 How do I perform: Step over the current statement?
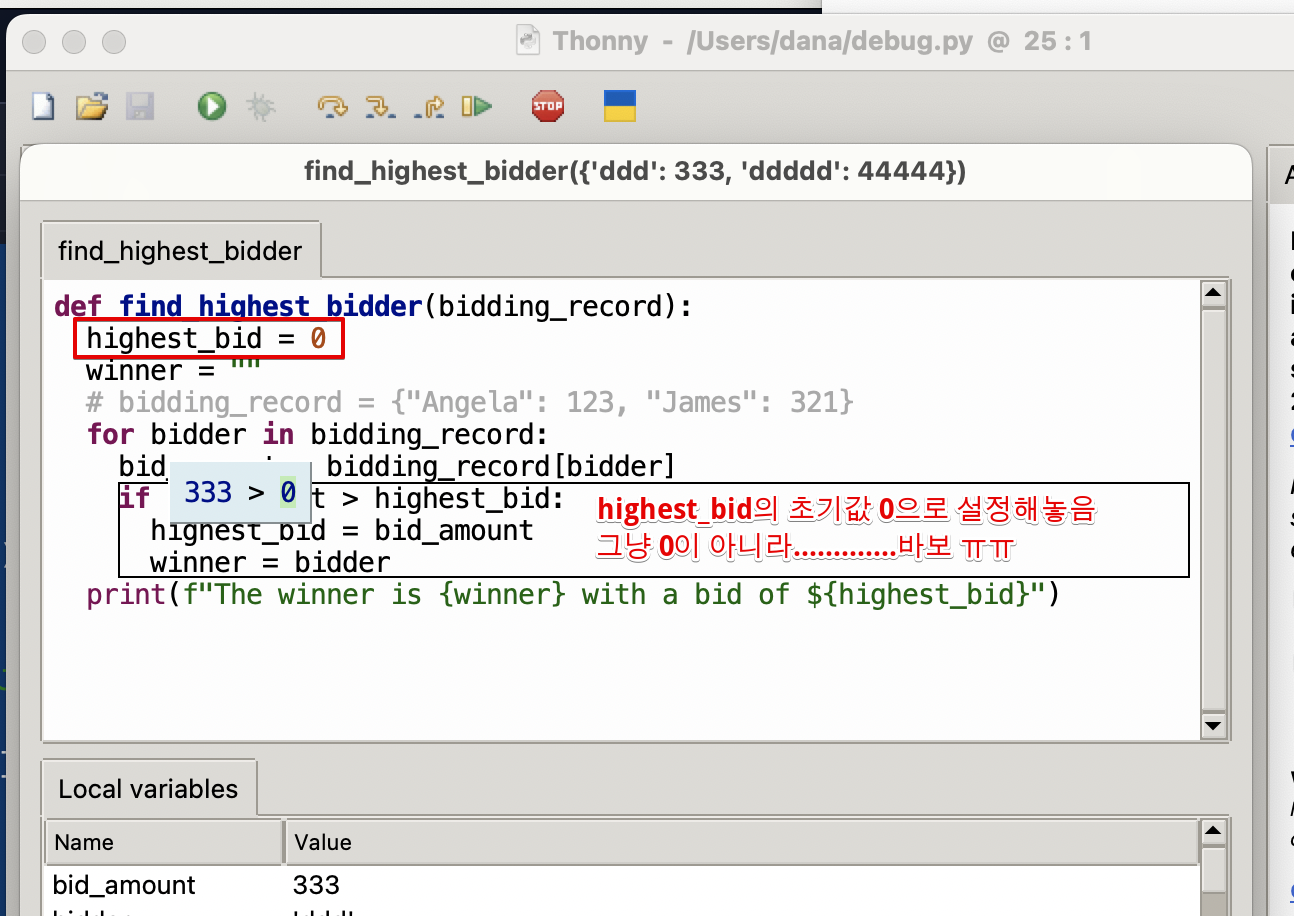point(332,106)
